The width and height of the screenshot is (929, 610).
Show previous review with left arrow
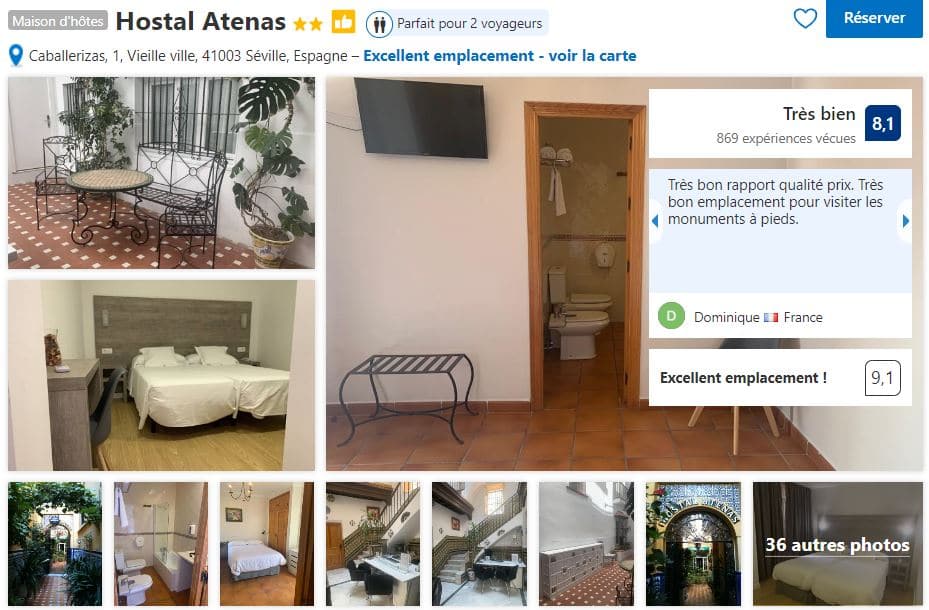point(655,221)
